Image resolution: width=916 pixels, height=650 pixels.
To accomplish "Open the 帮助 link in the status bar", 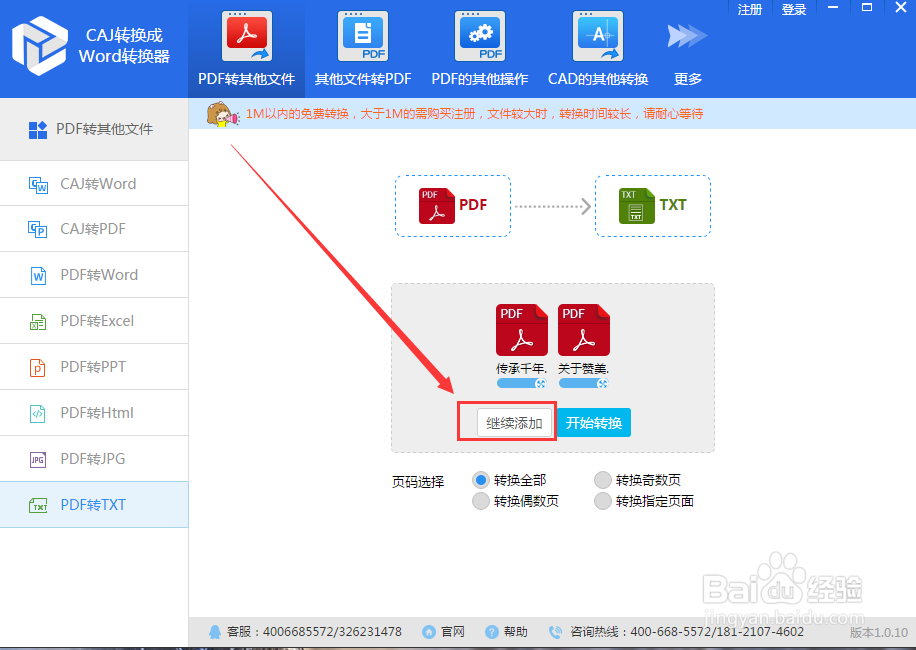I will 516,632.
